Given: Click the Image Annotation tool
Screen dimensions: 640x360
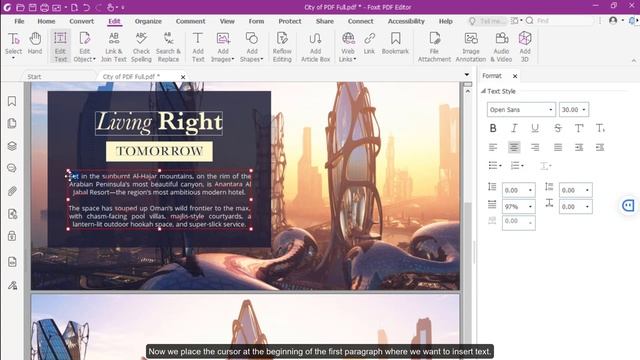Looking at the screenshot, I should 471,47.
